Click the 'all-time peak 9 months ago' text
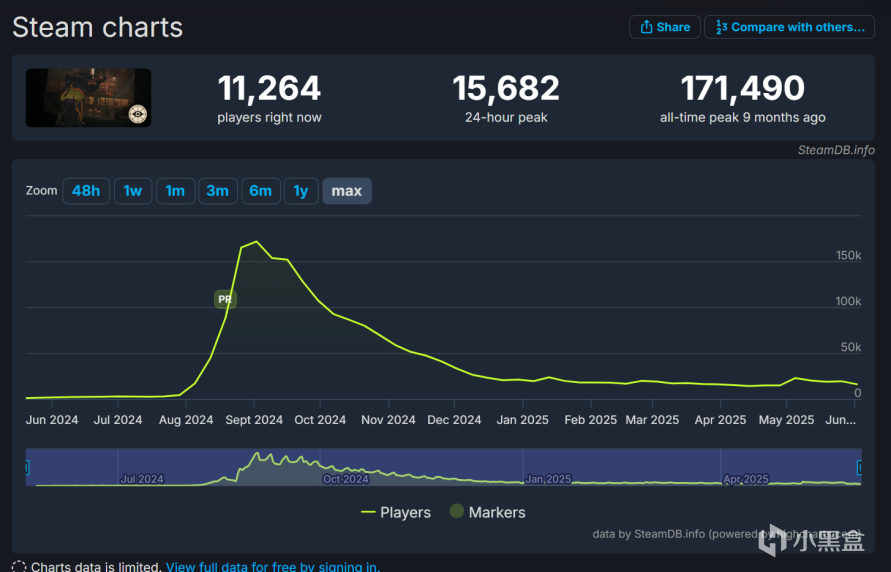 coord(743,118)
